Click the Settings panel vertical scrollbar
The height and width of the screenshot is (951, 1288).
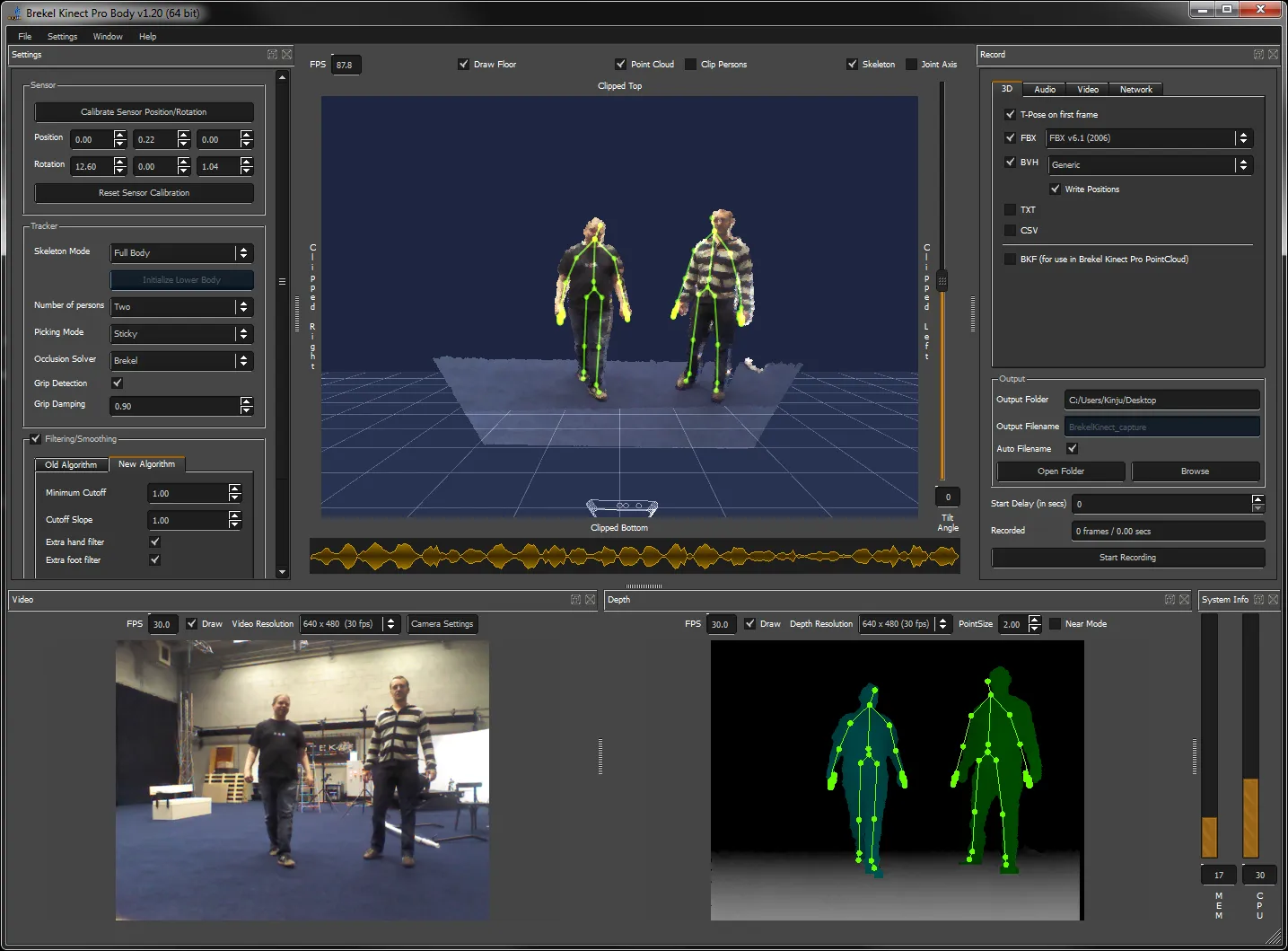(283, 324)
